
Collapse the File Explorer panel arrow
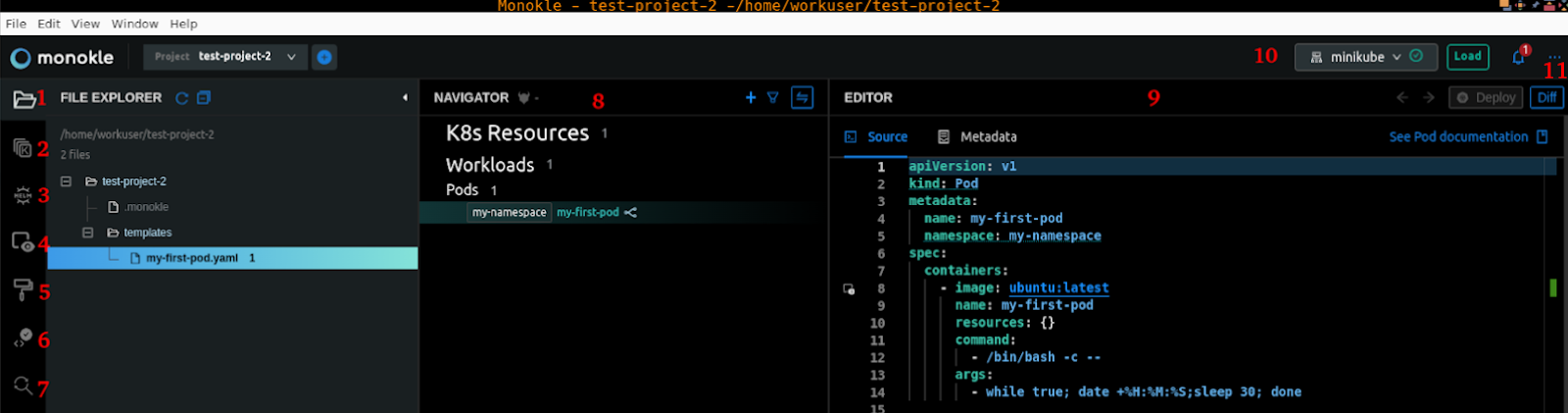[x=405, y=98]
